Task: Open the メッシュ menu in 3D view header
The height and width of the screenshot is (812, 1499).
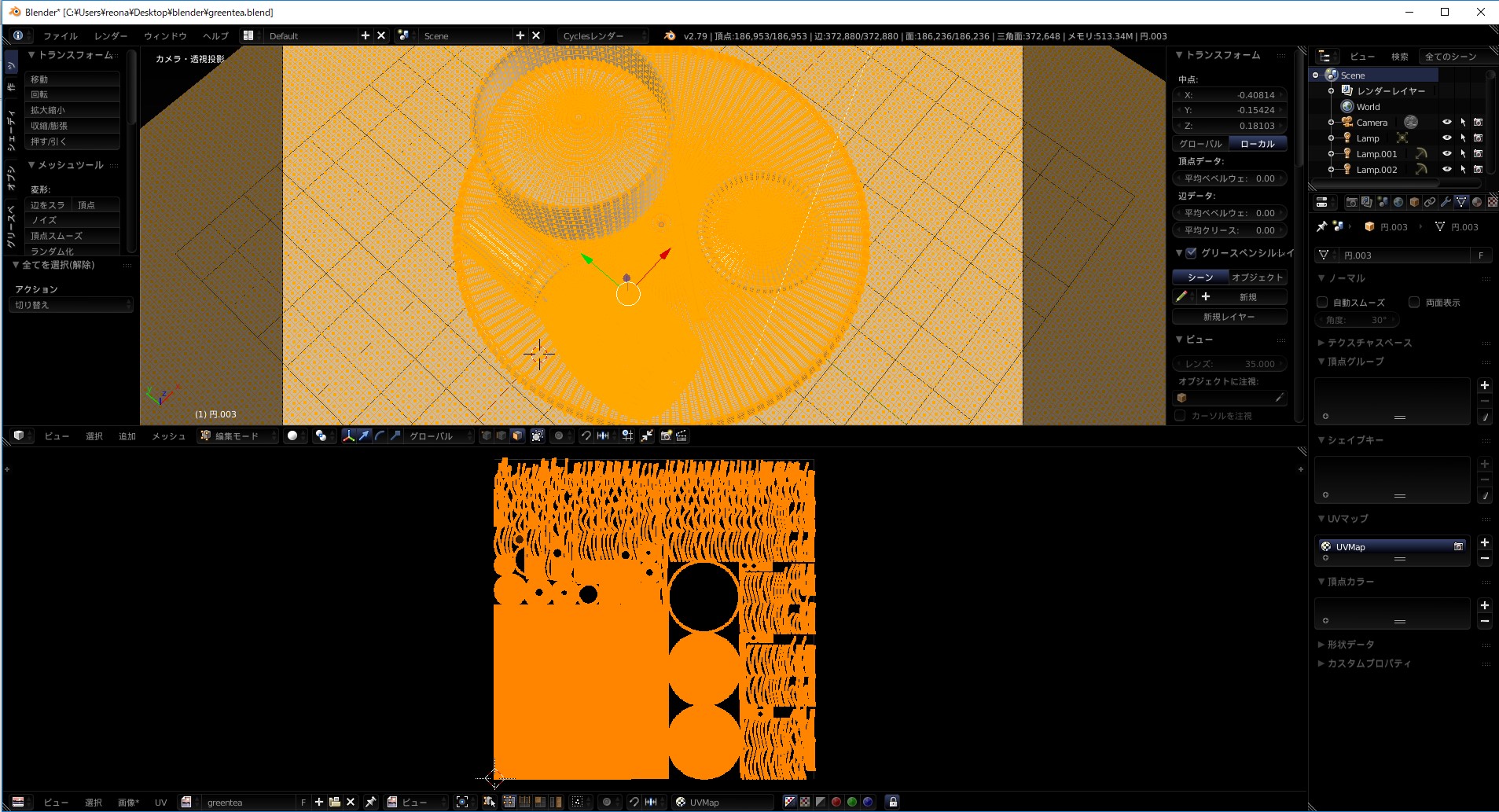Action: (168, 436)
